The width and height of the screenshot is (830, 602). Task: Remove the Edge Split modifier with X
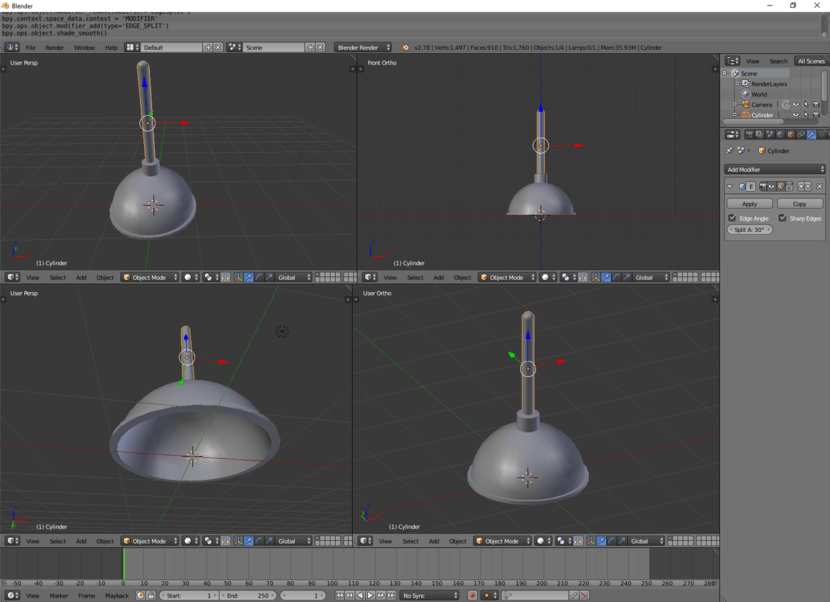pos(819,186)
